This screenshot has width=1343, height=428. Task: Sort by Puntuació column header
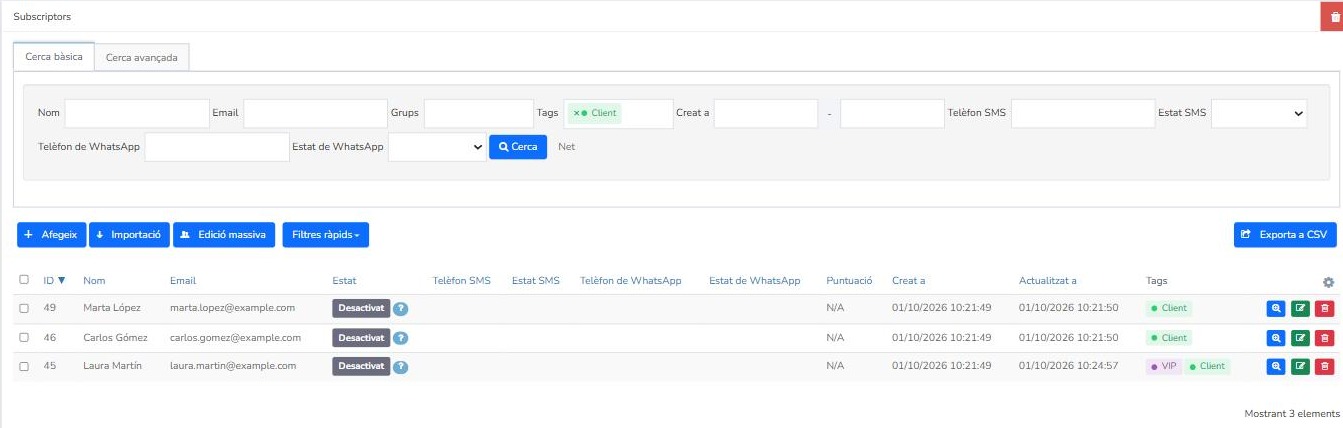pos(850,281)
